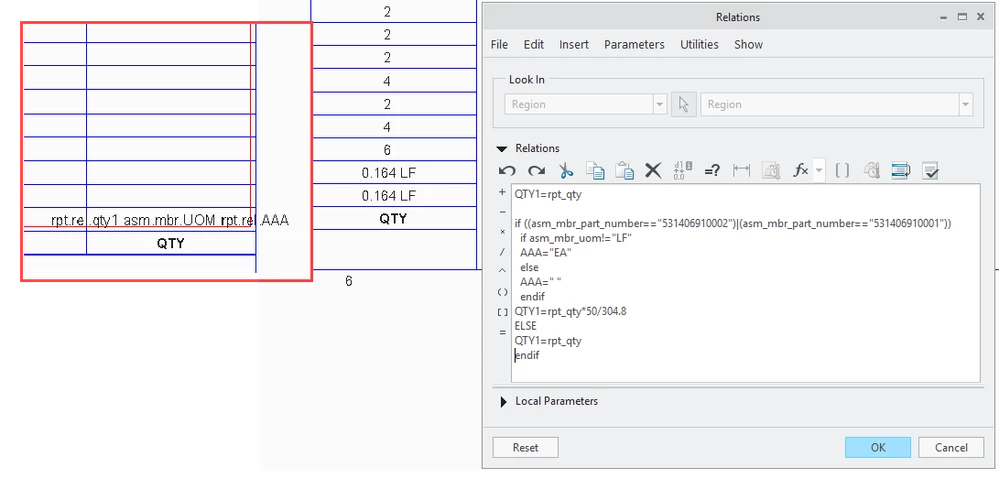Open the Utilities menu
The image size is (999, 479).
pos(699,45)
